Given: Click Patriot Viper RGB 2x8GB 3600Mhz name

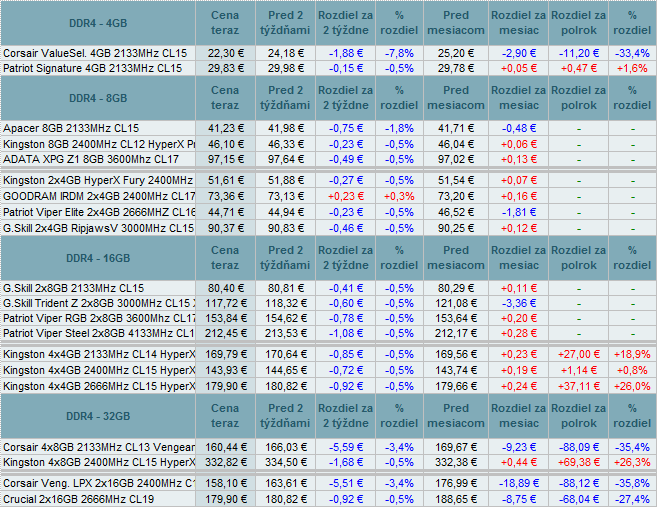Looking at the screenshot, I should coord(99,318).
